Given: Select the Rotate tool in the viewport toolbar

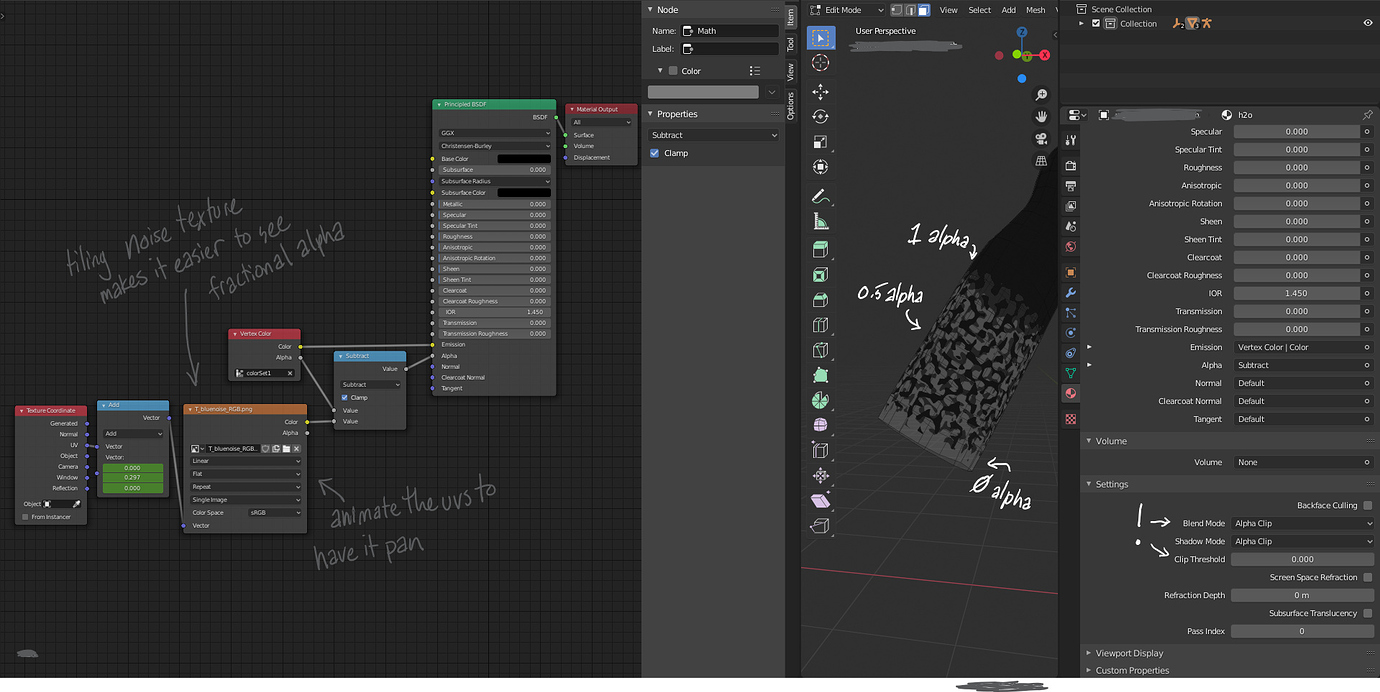Looking at the screenshot, I should (x=820, y=116).
